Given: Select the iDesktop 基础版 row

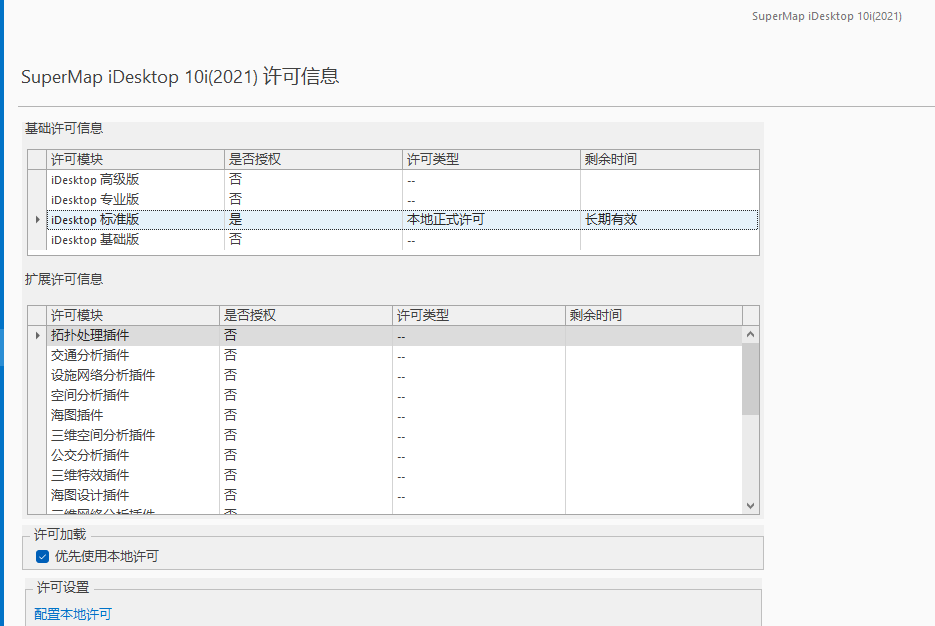Looking at the screenshot, I should 403,240.
